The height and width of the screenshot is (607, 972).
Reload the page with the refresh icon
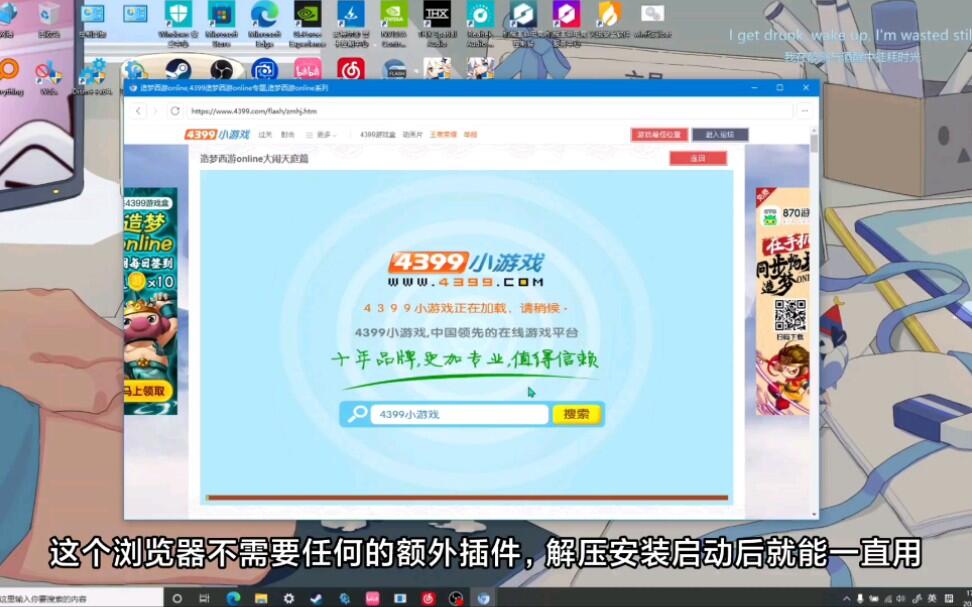pyautogui.click(x=175, y=111)
